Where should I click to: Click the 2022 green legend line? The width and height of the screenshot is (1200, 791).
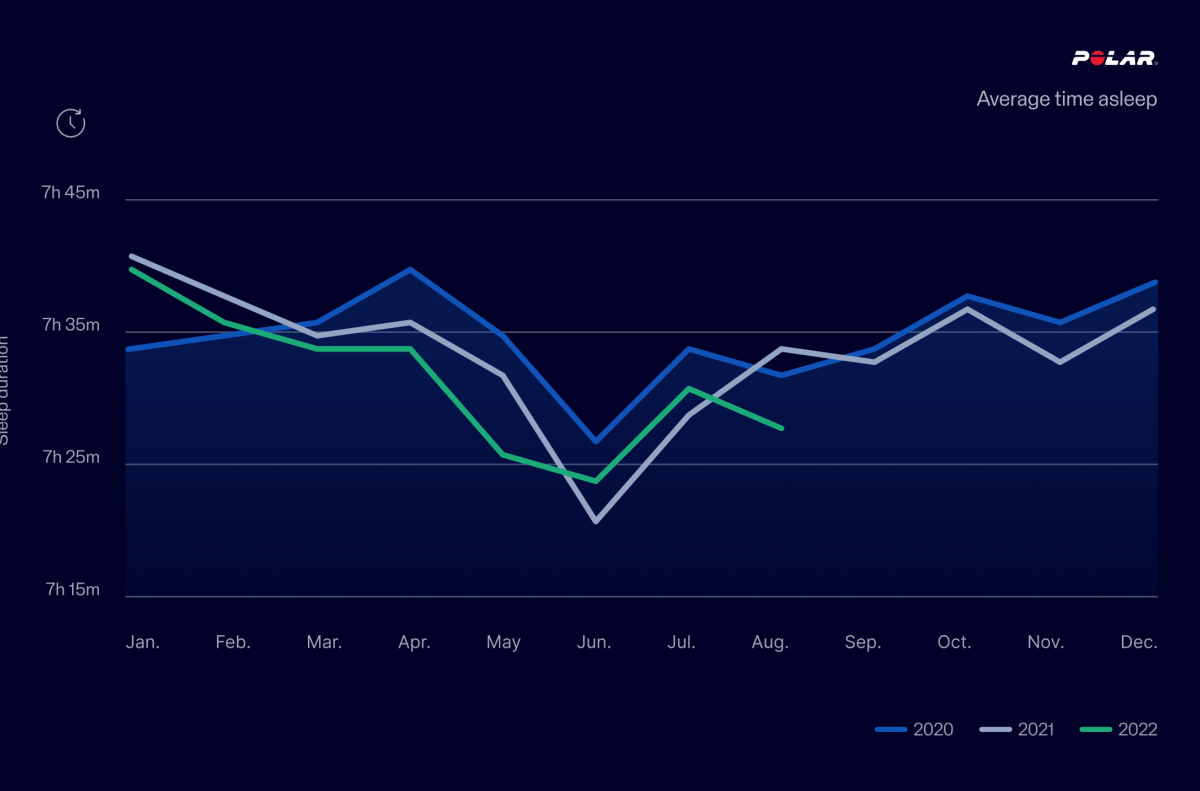[1096, 730]
